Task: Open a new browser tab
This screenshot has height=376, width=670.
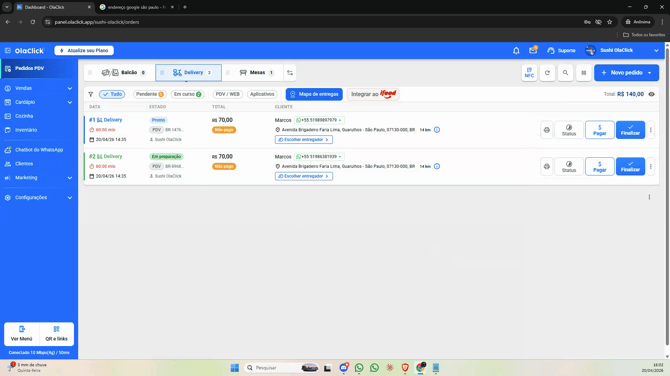Action: click(185, 7)
